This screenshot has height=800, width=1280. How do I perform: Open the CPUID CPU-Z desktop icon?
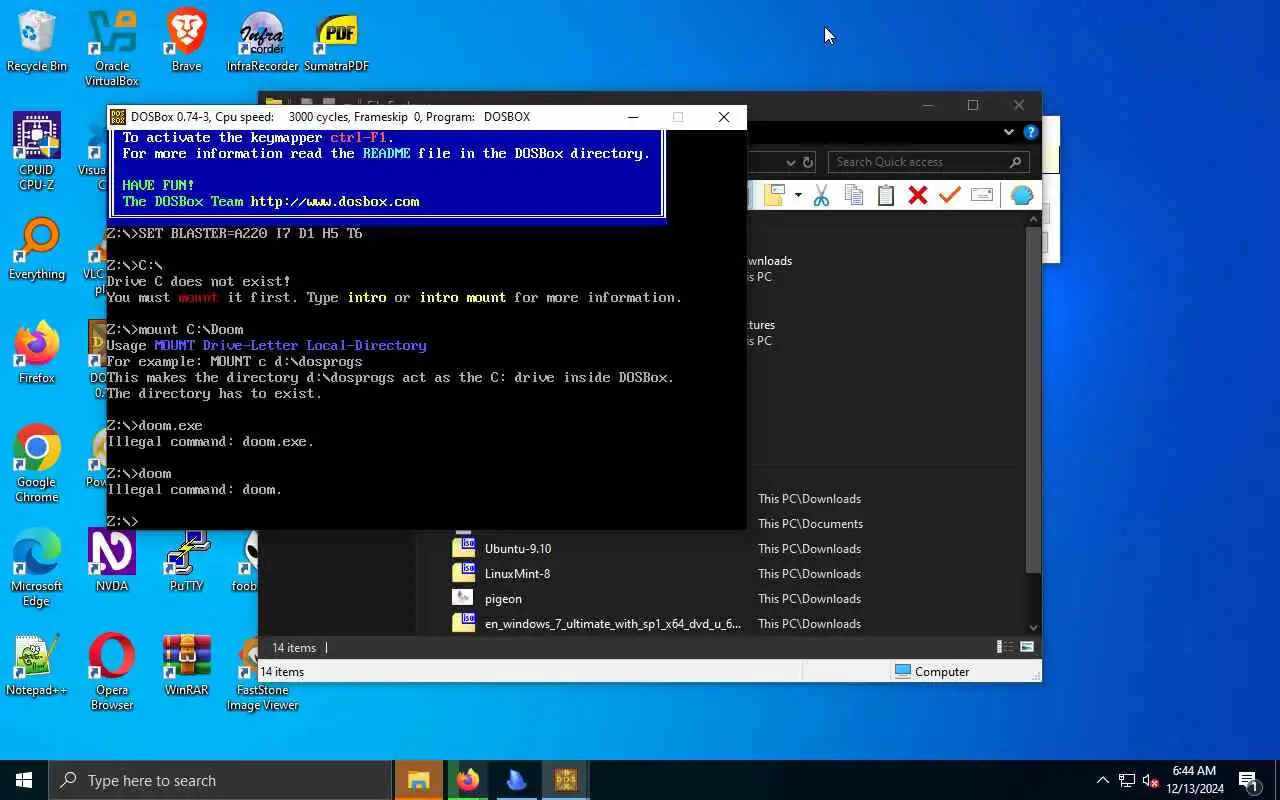tap(37, 152)
